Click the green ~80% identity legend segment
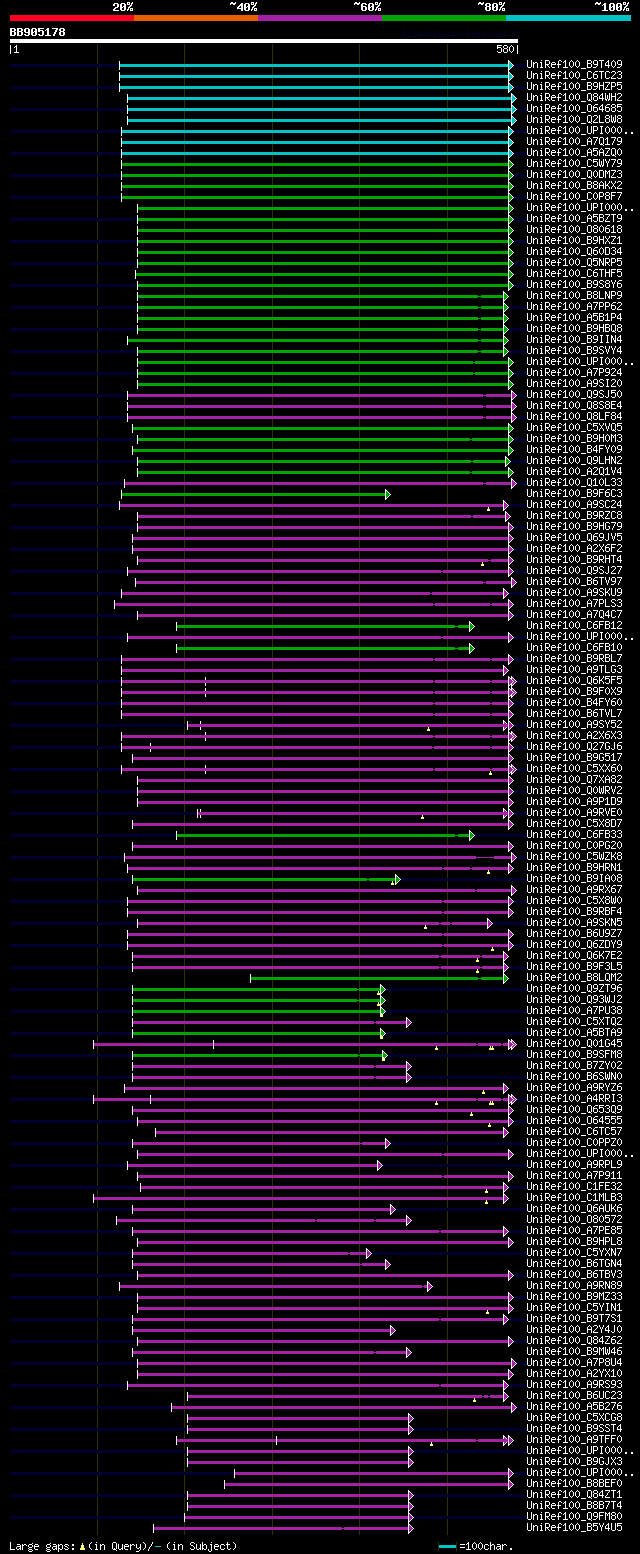Viewport: 640px width, 1554px height. (x=444, y=18)
